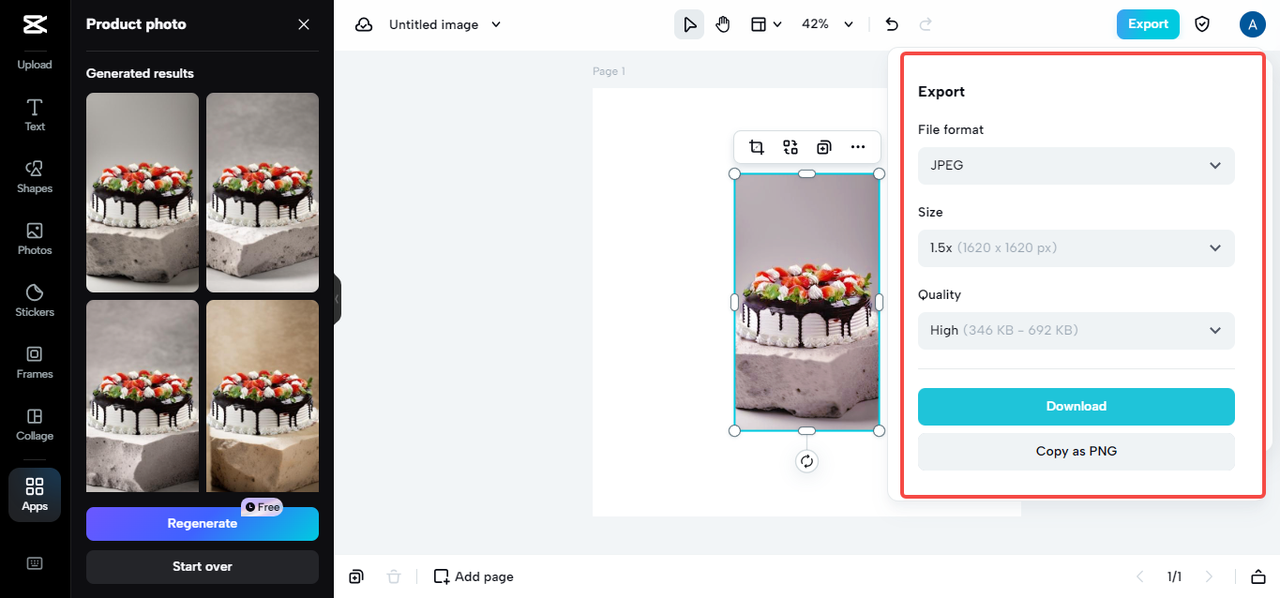
Task: Open the user account avatar
Action: click(x=1252, y=24)
